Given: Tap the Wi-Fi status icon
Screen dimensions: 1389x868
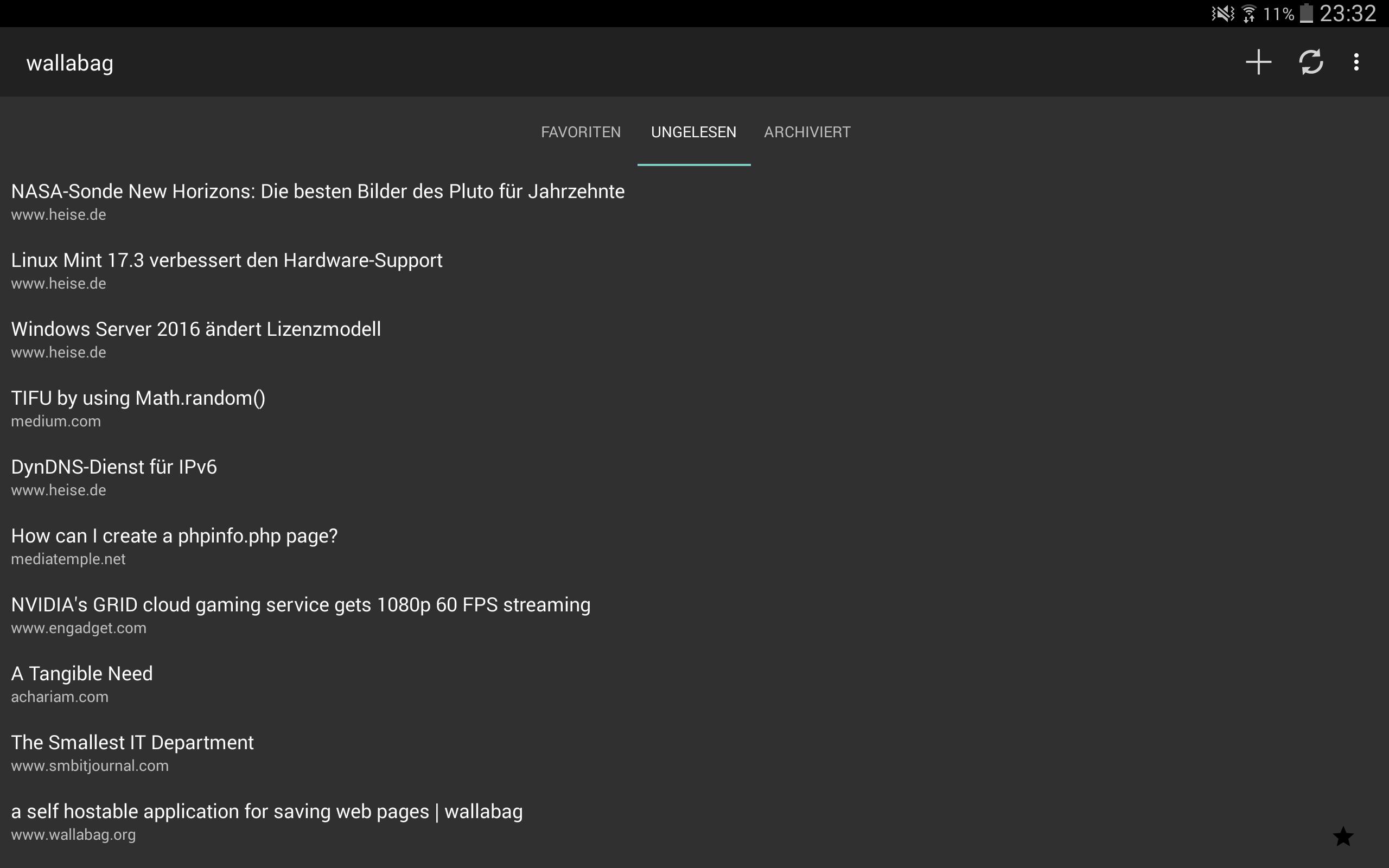Looking at the screenshot, I should pyautogui.click(x=1248, y=13).
